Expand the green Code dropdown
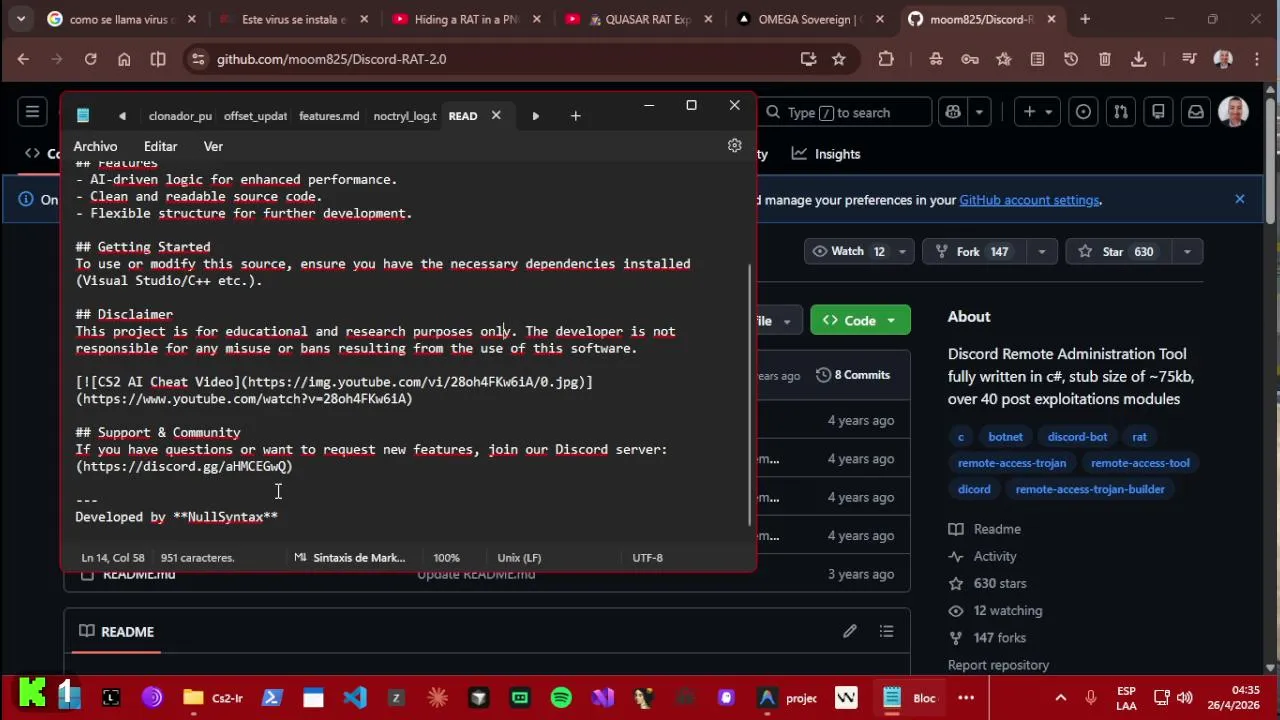The width and height of the screenshot is (1280, 720). tap(860, 320)
